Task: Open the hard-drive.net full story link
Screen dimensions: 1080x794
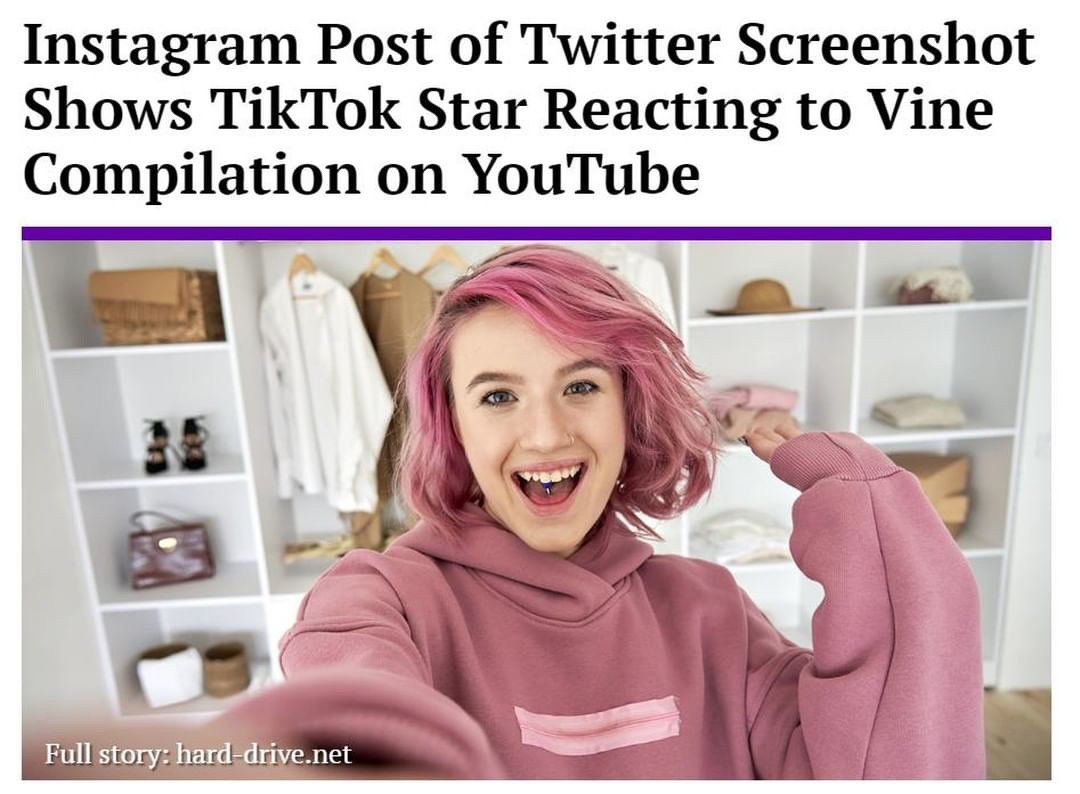Action: pyautogui.click(x=264, y=753)
